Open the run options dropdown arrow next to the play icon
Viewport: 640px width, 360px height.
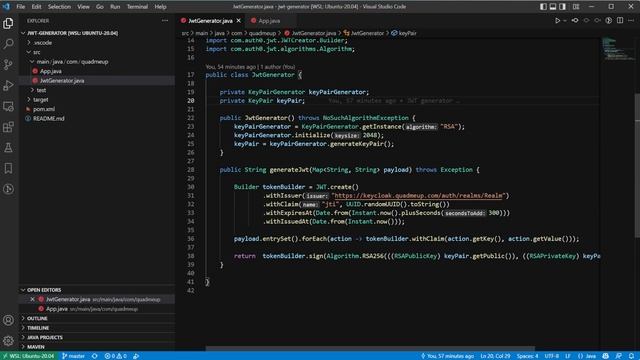(565, 20)
